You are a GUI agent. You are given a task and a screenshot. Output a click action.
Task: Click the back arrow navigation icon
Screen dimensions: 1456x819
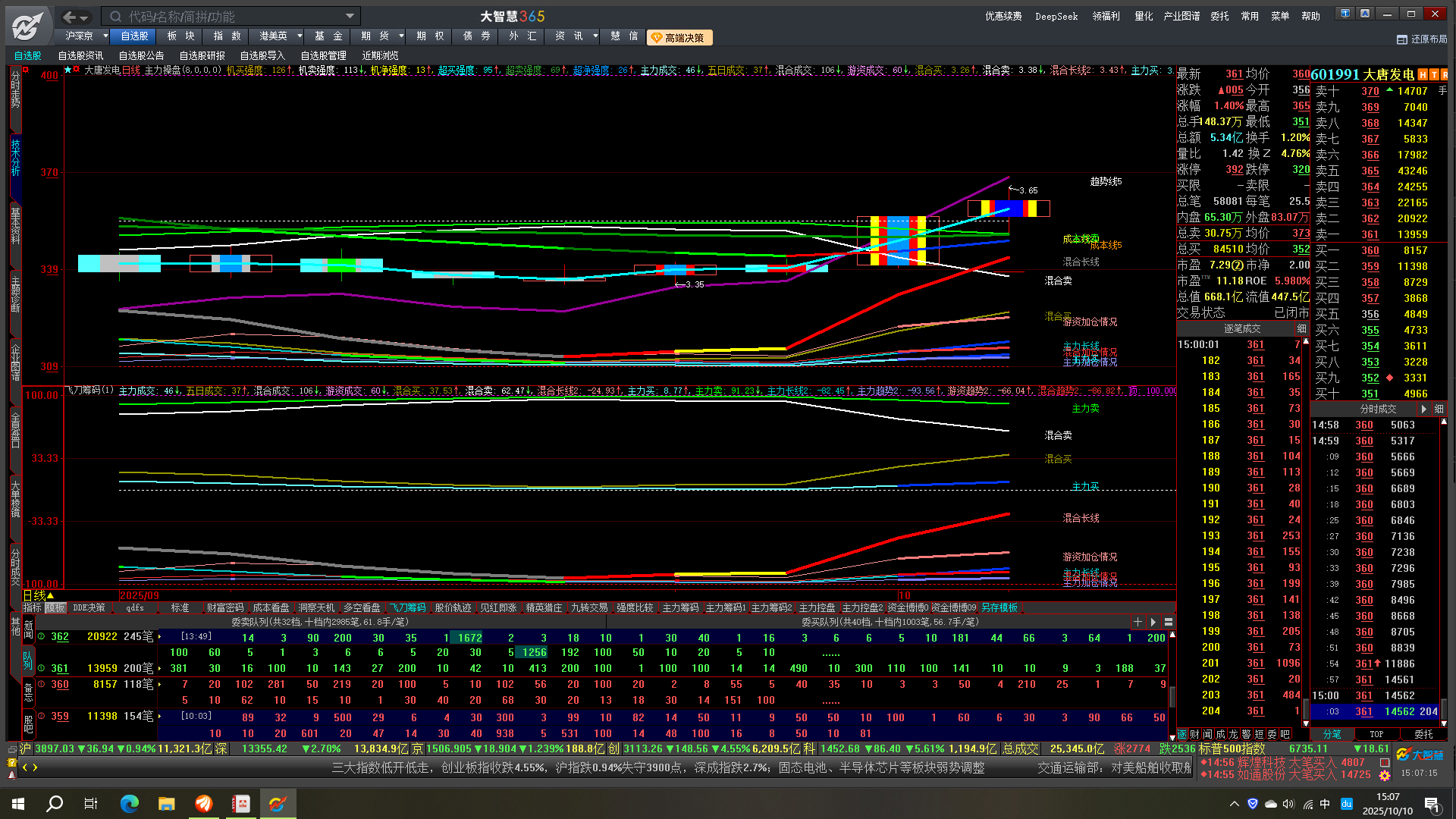coord(69,17)
